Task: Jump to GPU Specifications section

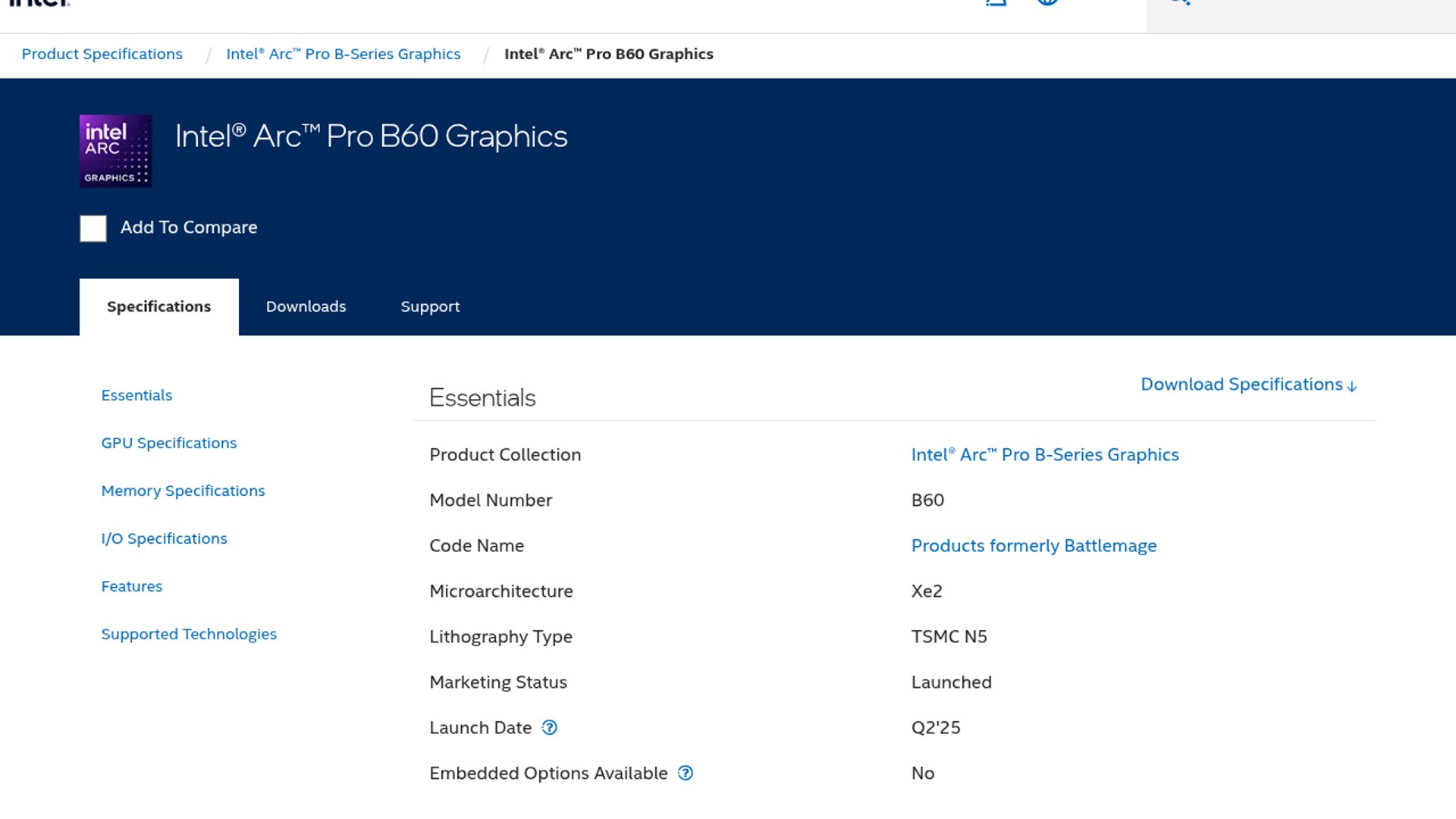Action: click(169, 443)
